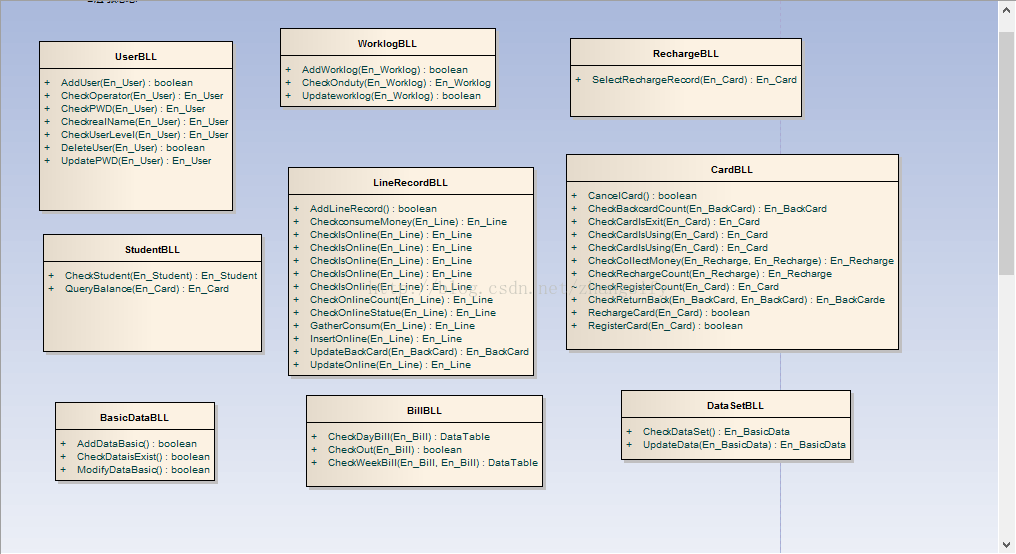Select AddDataBasic() : boolean
1016x554 pixels.
click(x=137, y=444)
